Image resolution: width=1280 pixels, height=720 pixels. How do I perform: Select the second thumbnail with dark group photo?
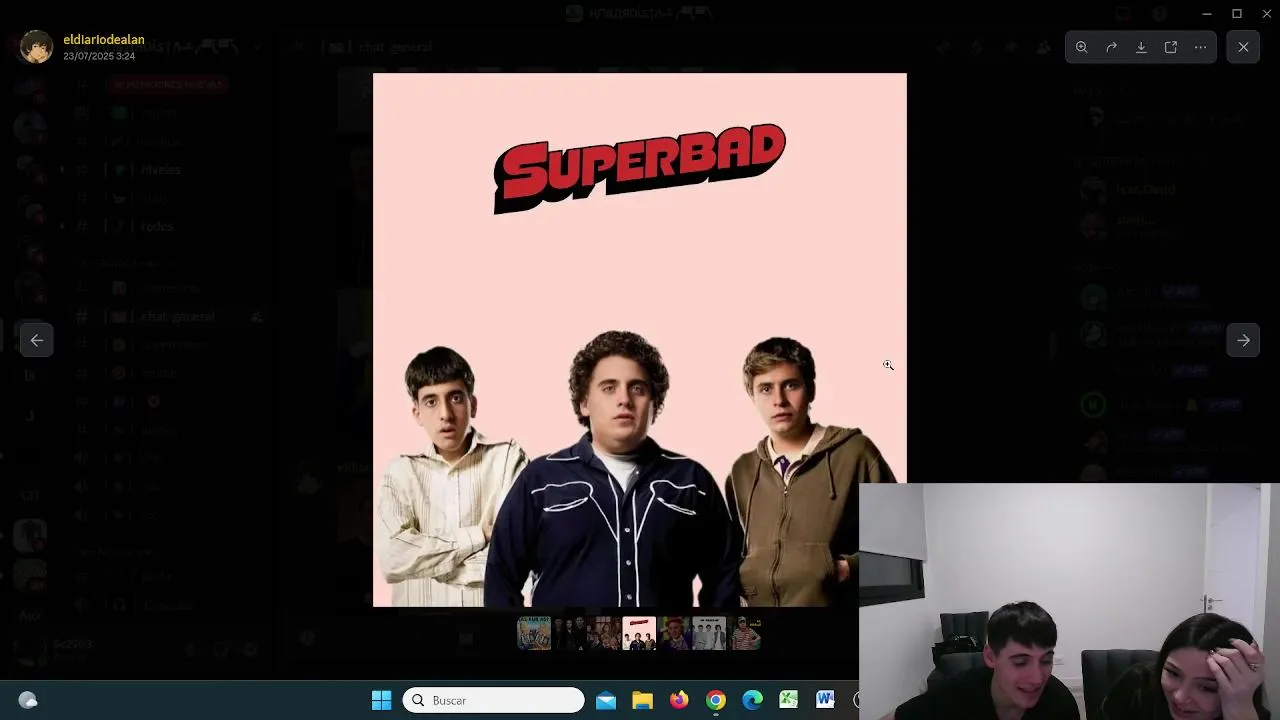point(569,633)
